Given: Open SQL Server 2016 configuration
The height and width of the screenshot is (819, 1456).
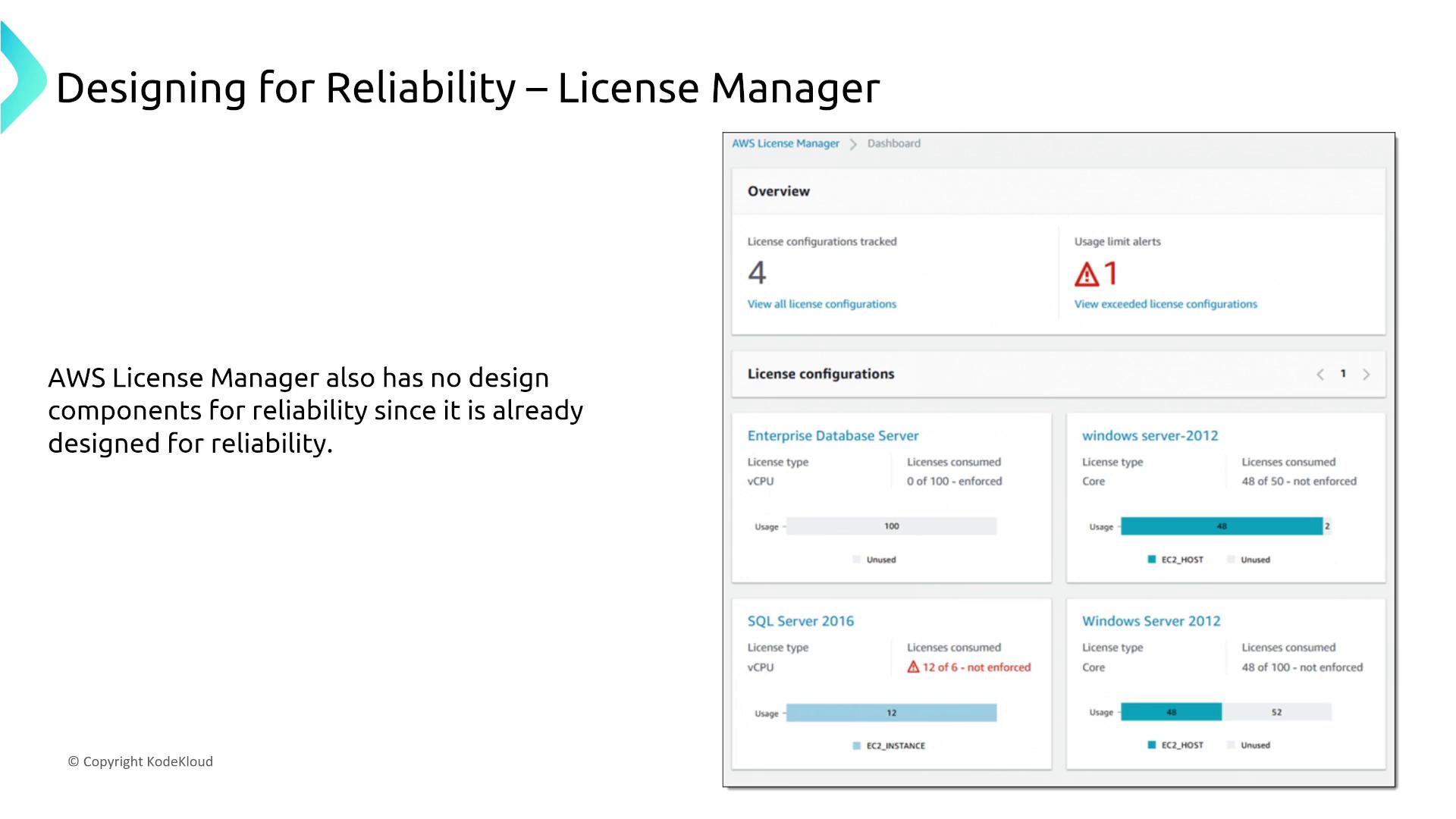Looking at the screenshot, I should tap(801, 621).
